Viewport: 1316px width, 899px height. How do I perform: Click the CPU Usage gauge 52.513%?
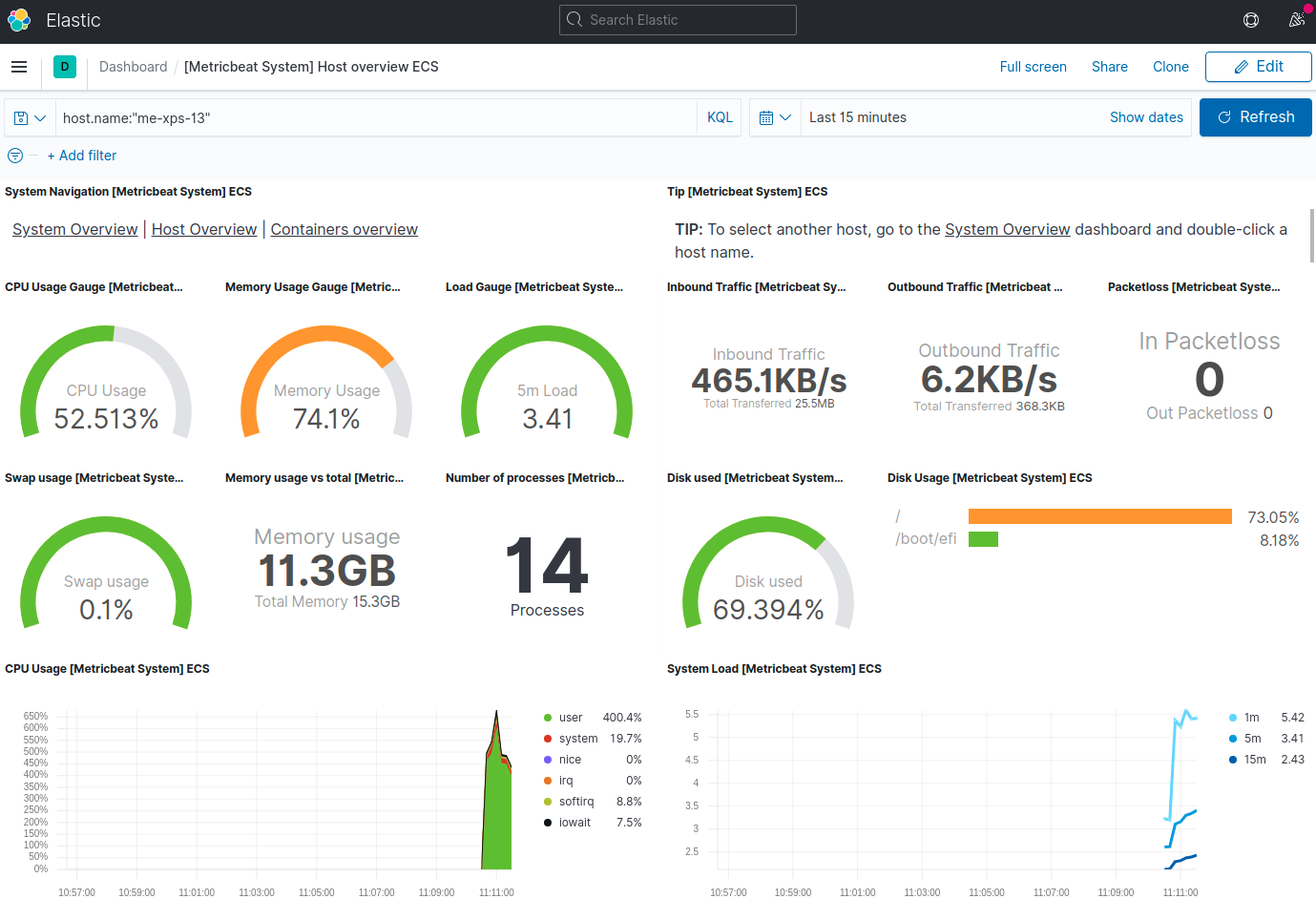106,382
